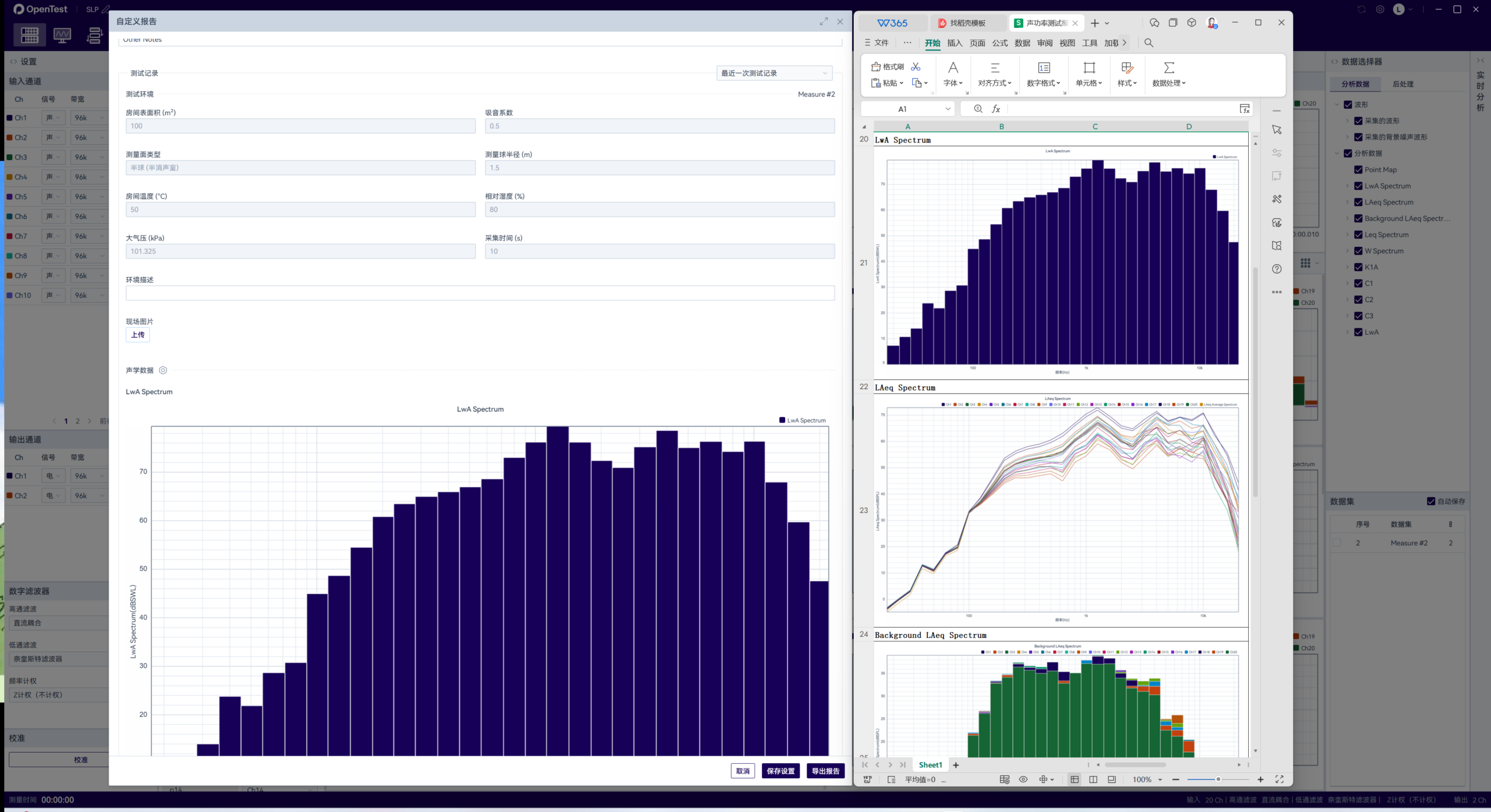The height and width of the screenshot is (812, 1491).
Task: Click the 导出报告 button
Action: coord(825,771)
